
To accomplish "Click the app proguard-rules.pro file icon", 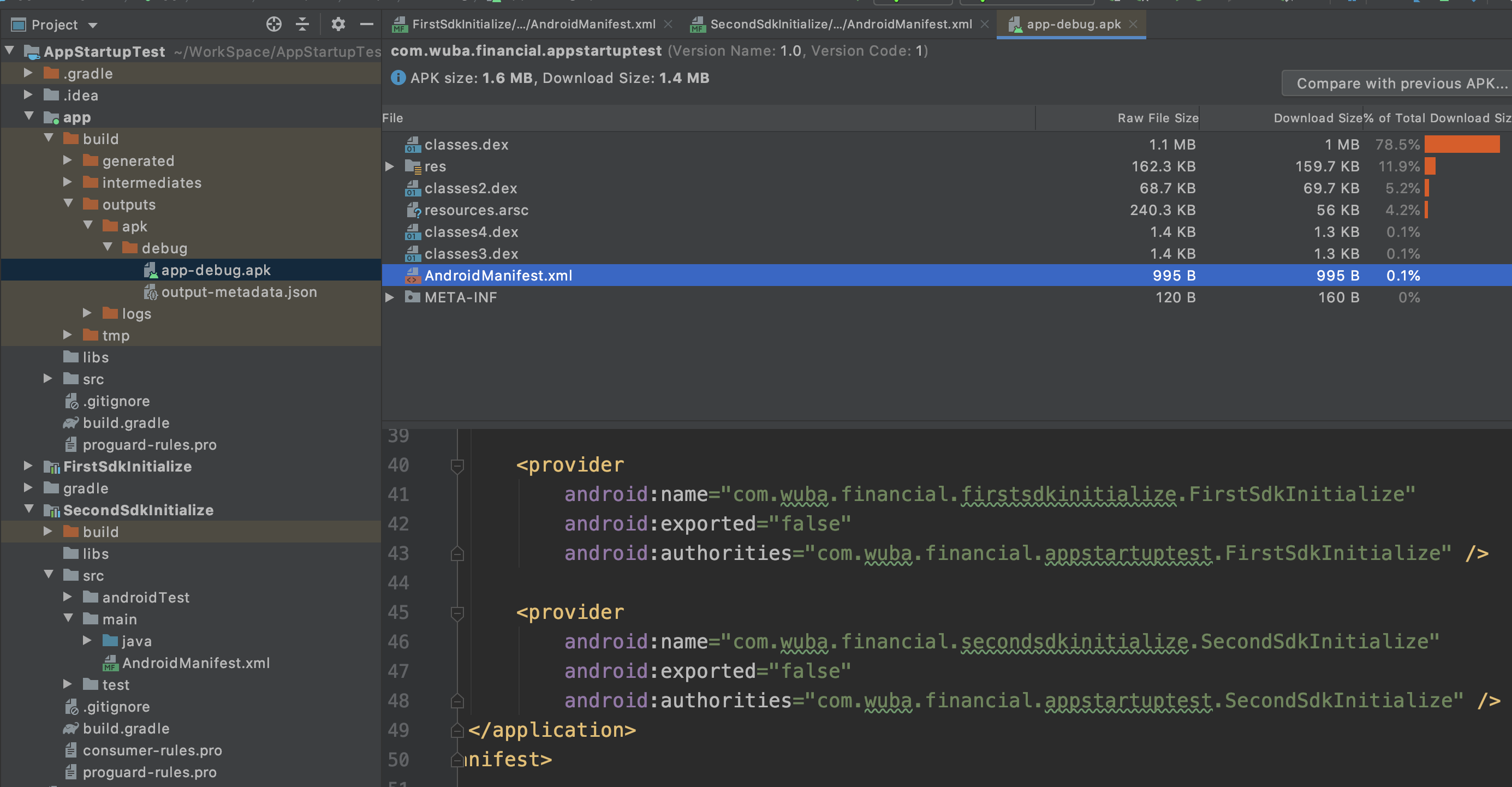I will [71, 445].
